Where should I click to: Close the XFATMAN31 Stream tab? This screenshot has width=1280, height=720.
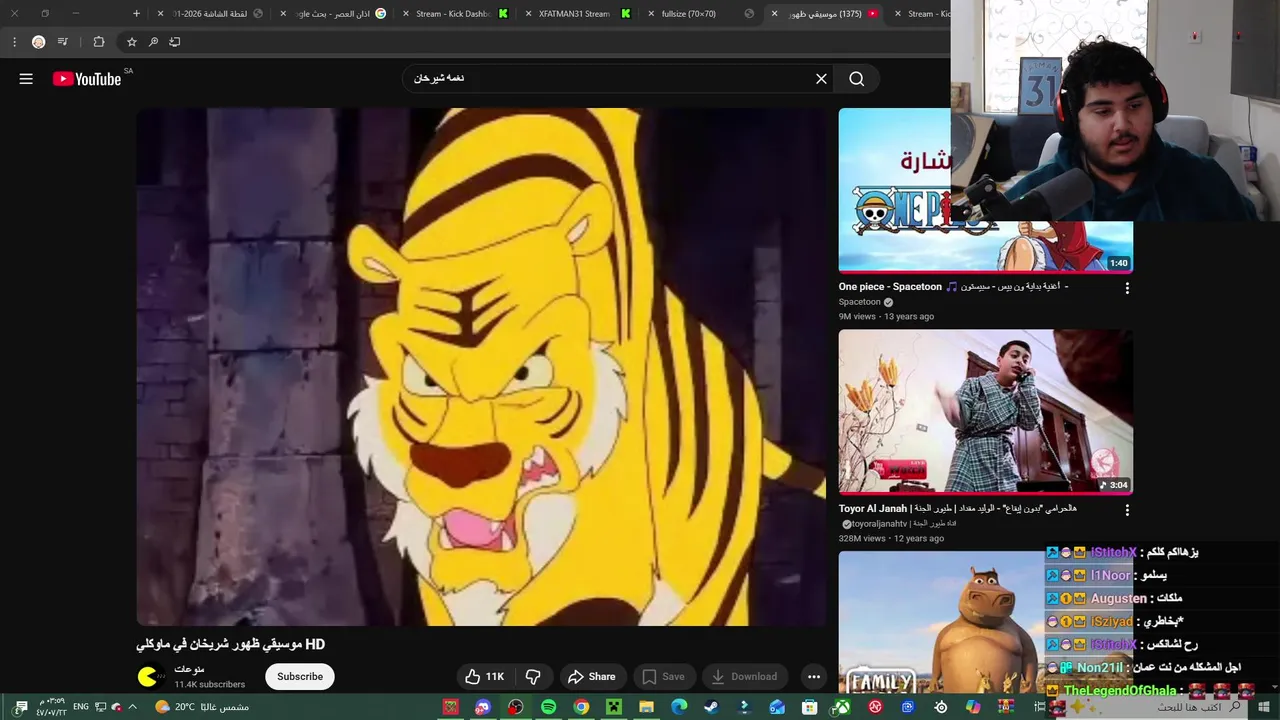(528, 14)
